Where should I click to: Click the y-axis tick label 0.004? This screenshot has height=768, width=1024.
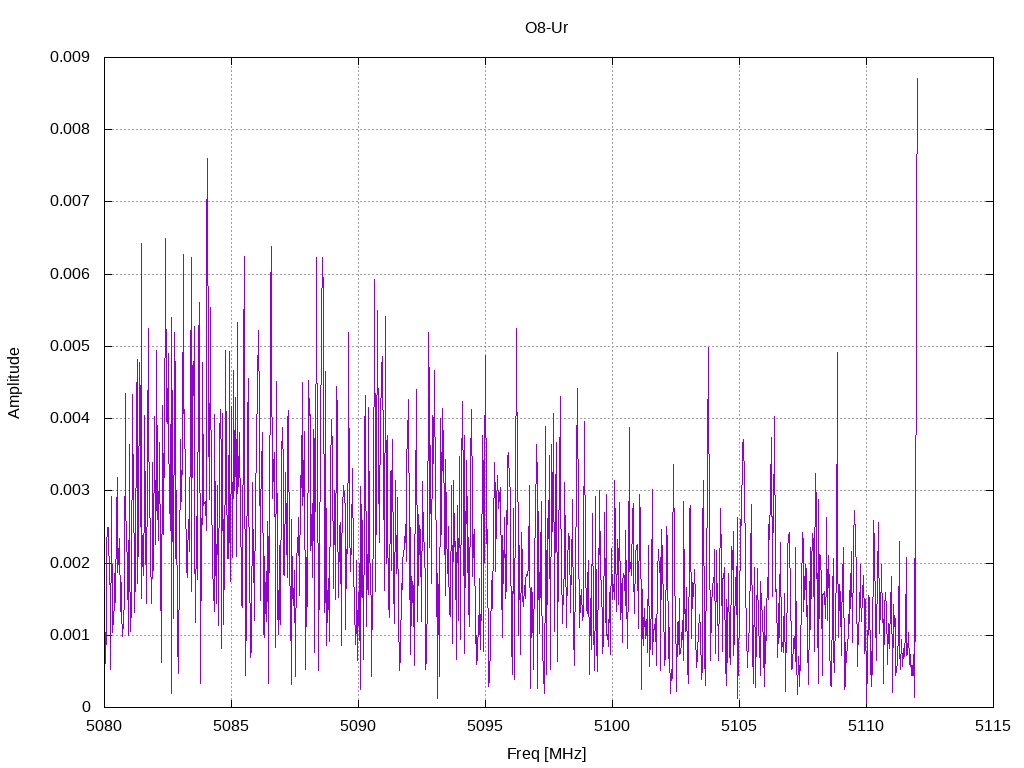[70, 418]
